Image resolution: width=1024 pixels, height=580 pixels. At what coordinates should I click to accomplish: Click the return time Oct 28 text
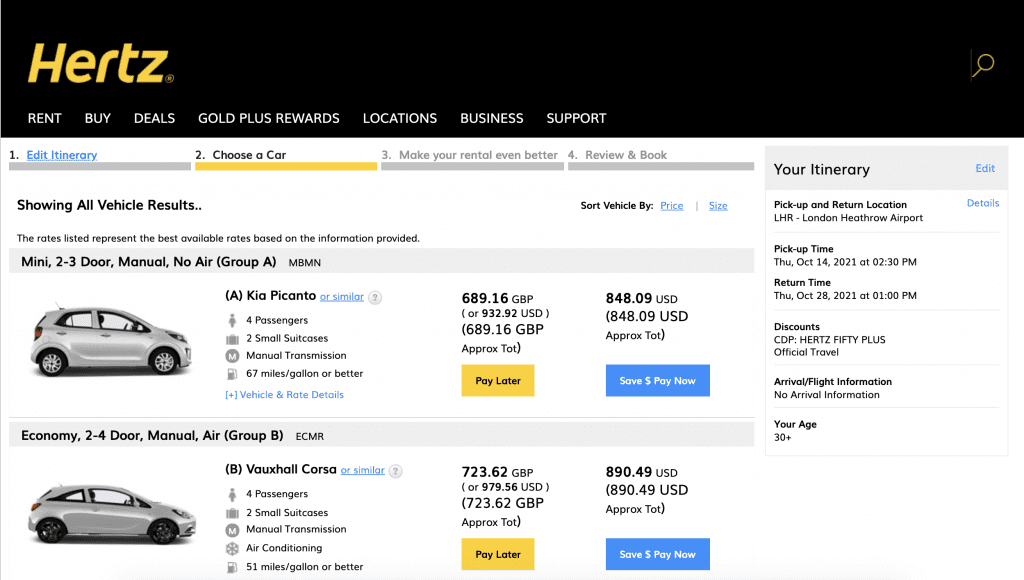click(845, 296)
